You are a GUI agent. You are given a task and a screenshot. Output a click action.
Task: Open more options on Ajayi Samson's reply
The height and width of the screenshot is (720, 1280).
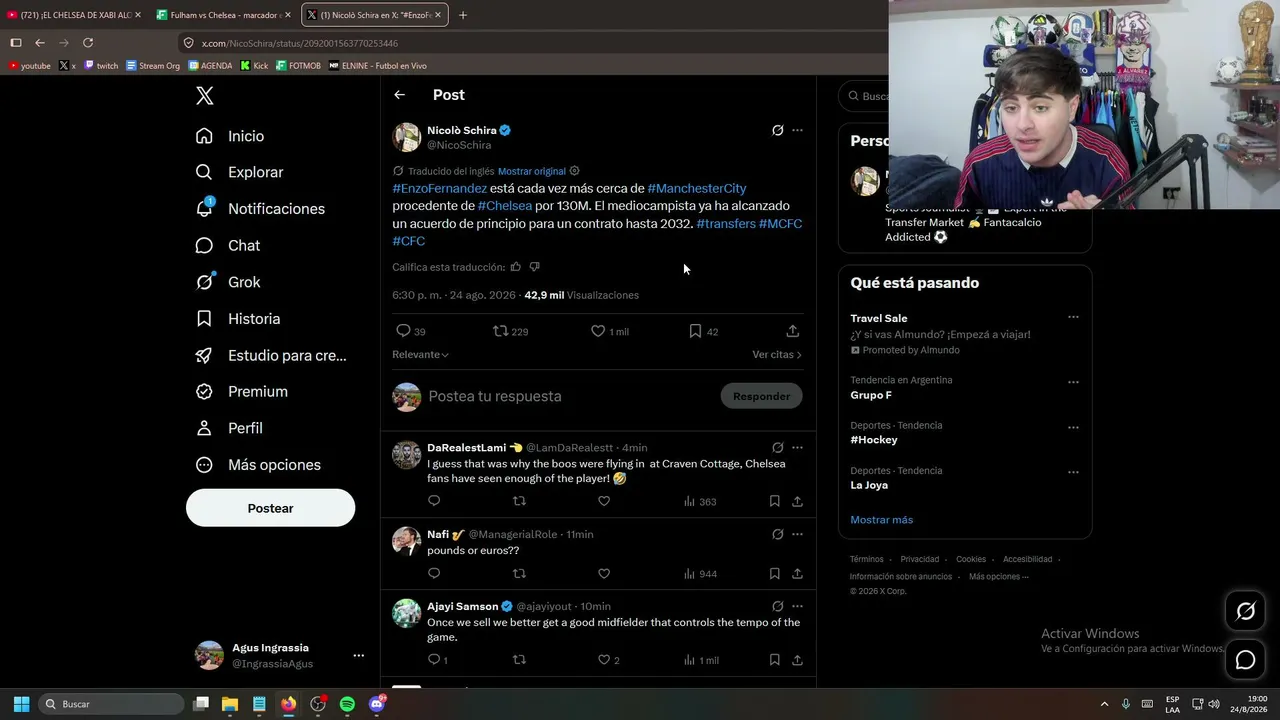click(x=797, y=606)
